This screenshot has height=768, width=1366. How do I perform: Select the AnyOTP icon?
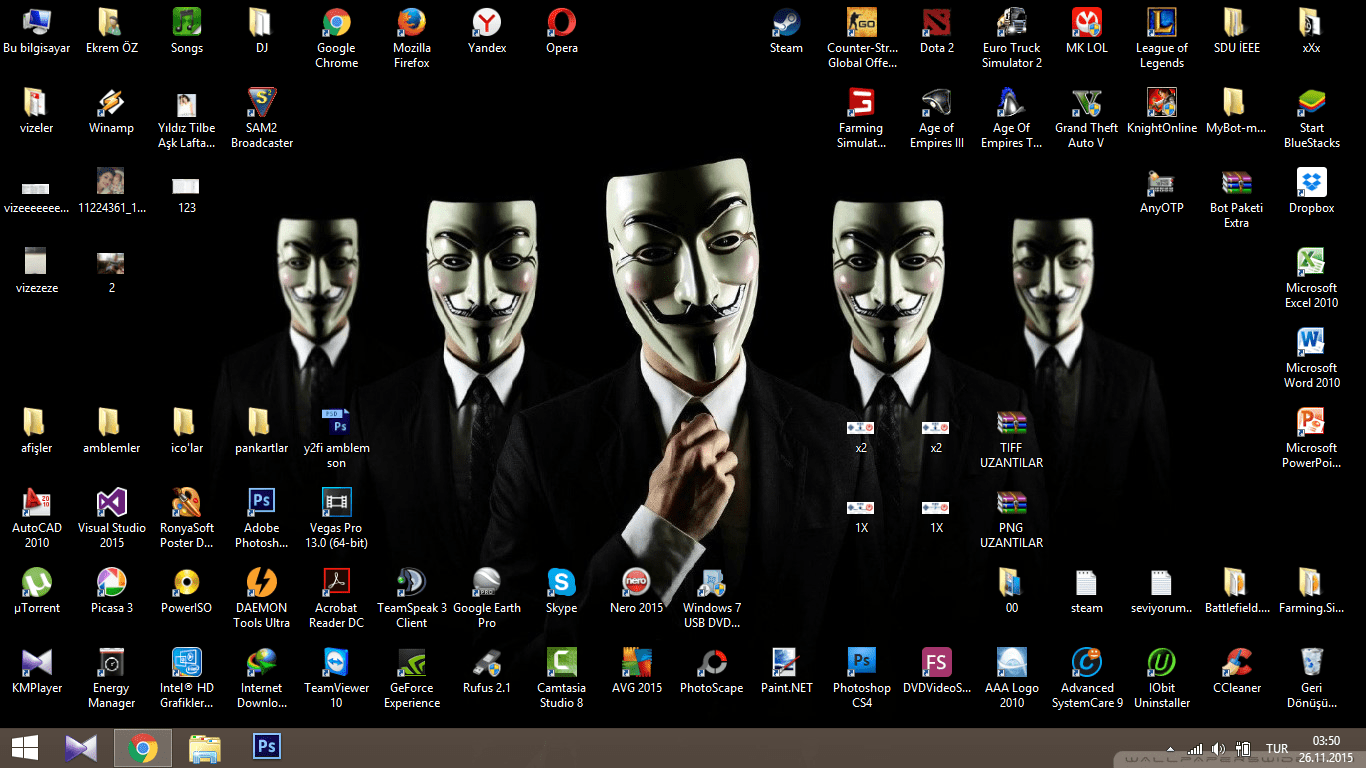[1162, 191]
